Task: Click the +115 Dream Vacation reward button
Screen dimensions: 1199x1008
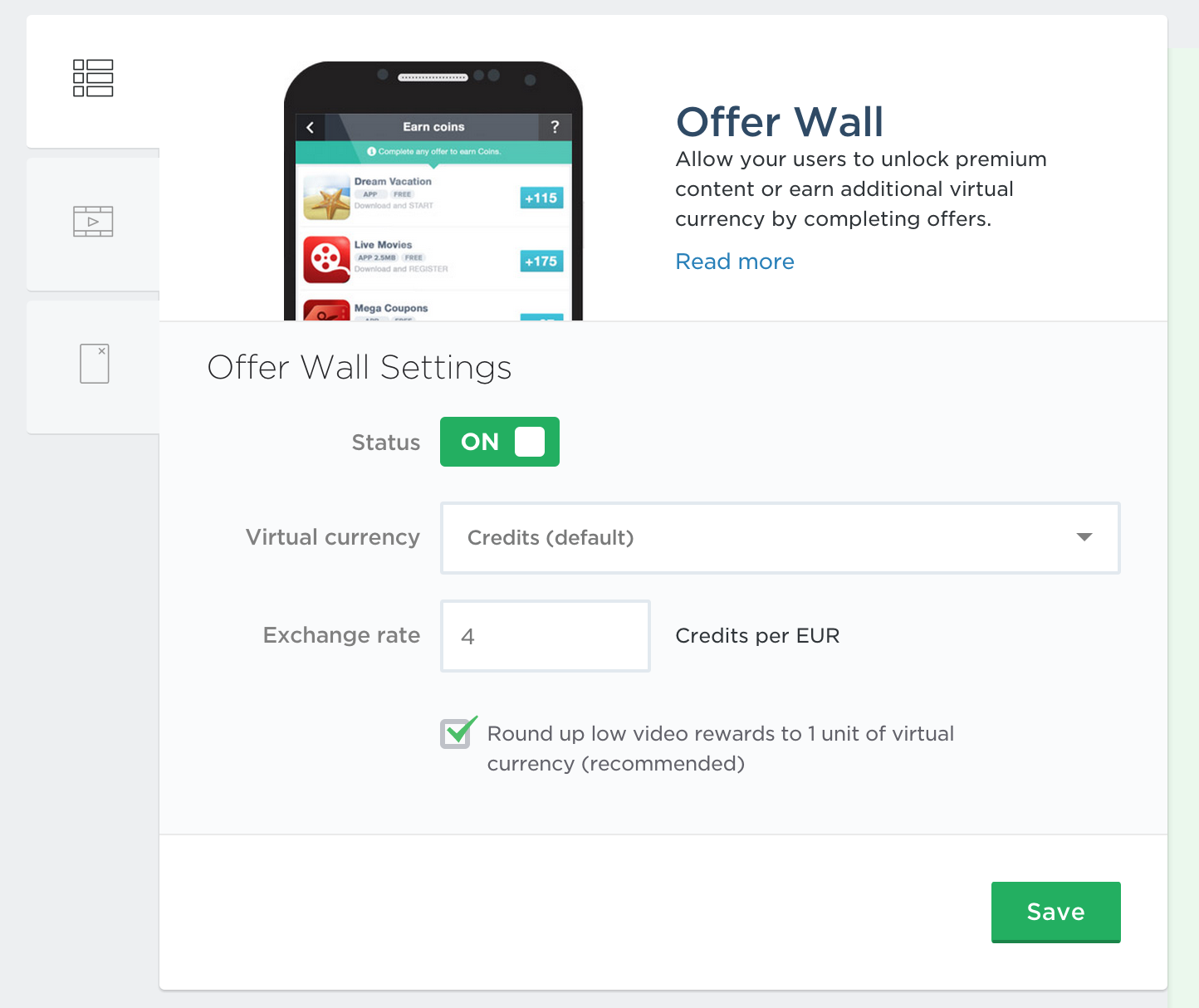Action: point(541,198)
